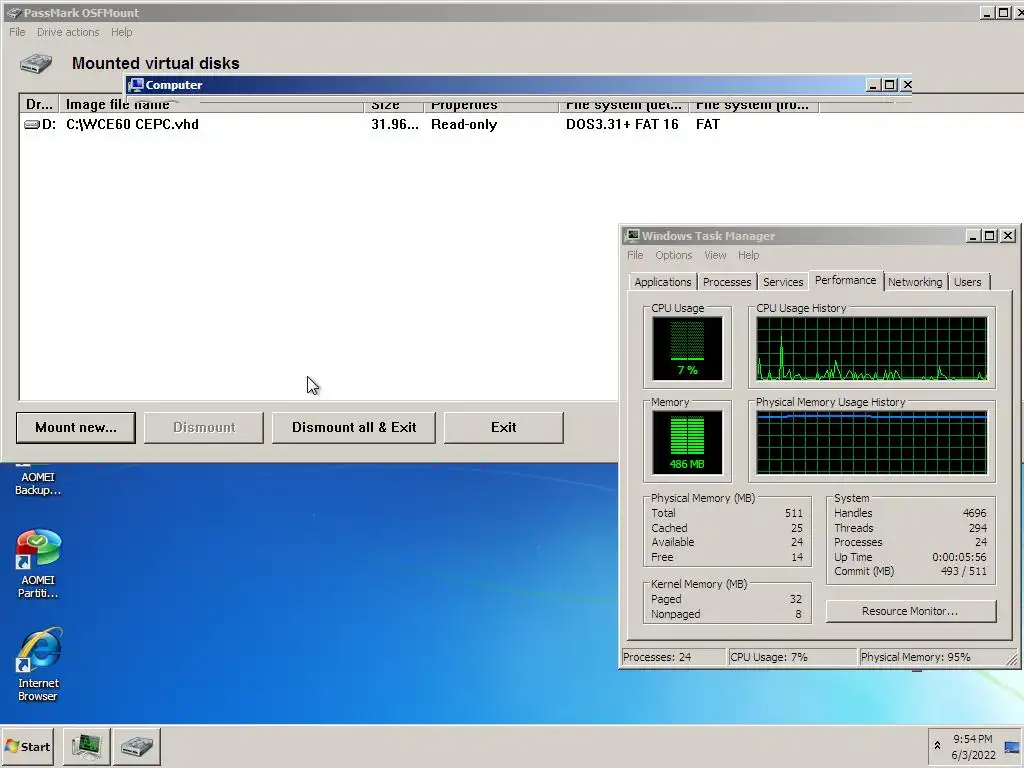Select C:\WCE60 CEPC.vhd file name

click(132, 125)
